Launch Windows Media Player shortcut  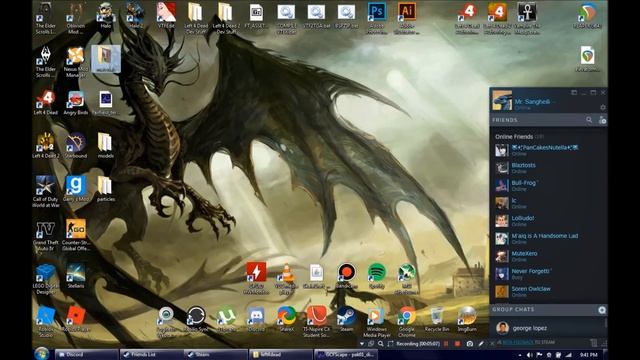click(x=376, y=322)
